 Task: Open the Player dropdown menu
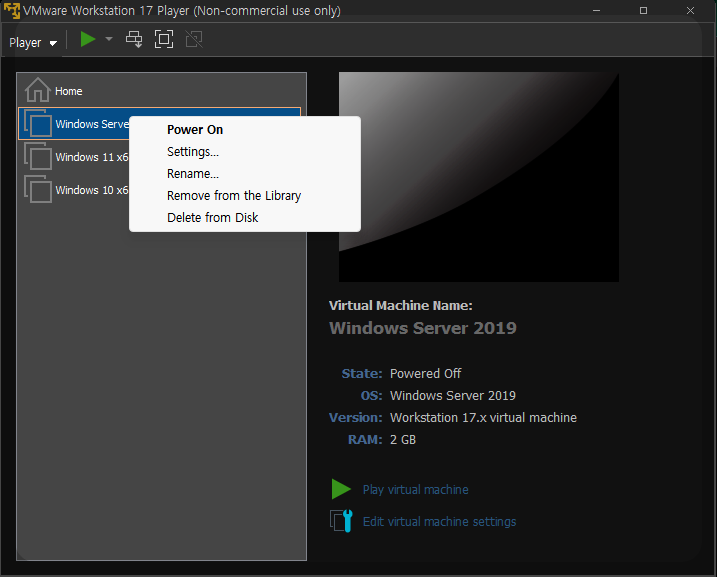(x=32, y=43)
